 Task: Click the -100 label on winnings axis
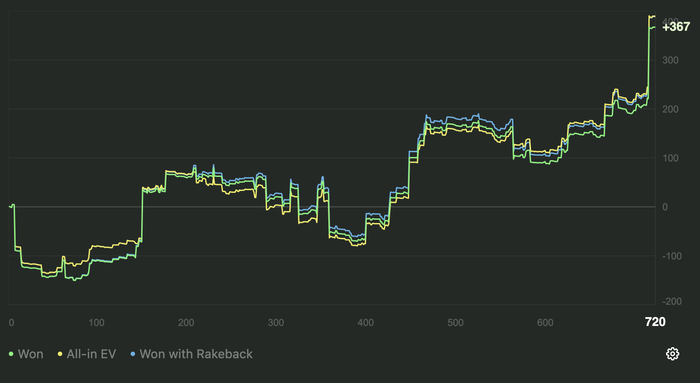click(672, 256)
